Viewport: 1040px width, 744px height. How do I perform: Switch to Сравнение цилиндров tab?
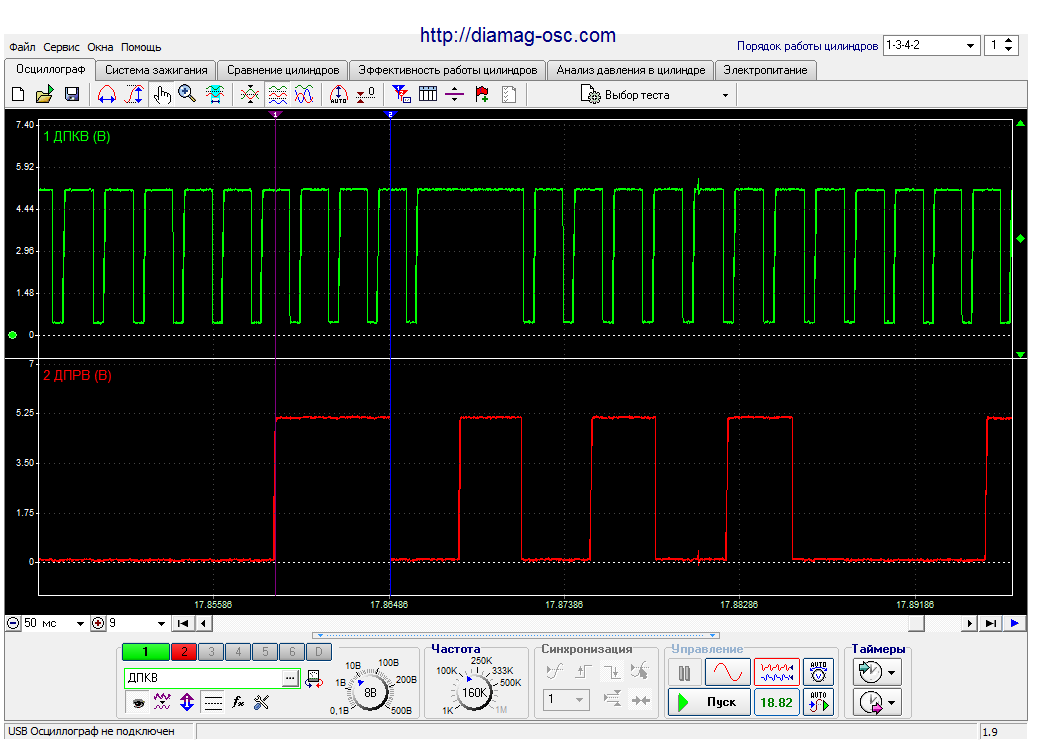point(283,70)
